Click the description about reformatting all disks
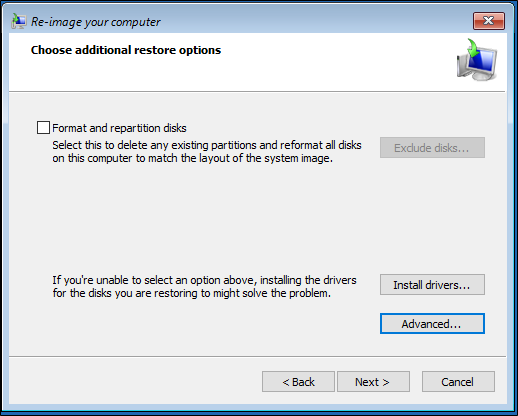This screenshot has width=518, height=416. (x=207, y=152)
